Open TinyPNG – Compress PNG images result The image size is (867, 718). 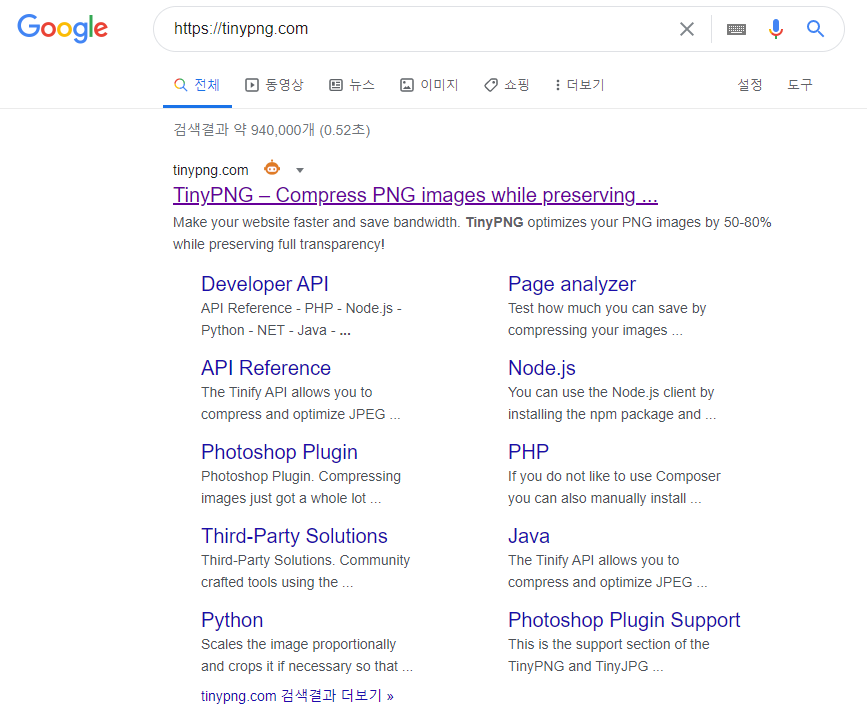[x=415, y=195]
